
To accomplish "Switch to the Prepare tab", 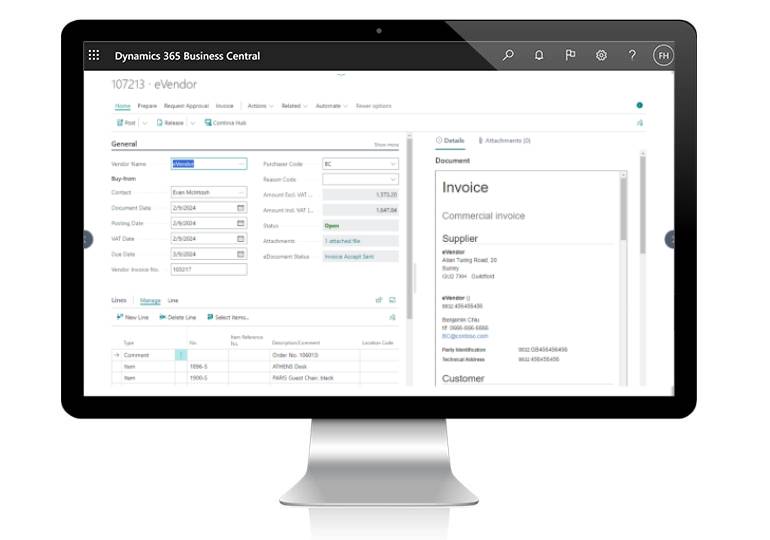I will (147, 105).
